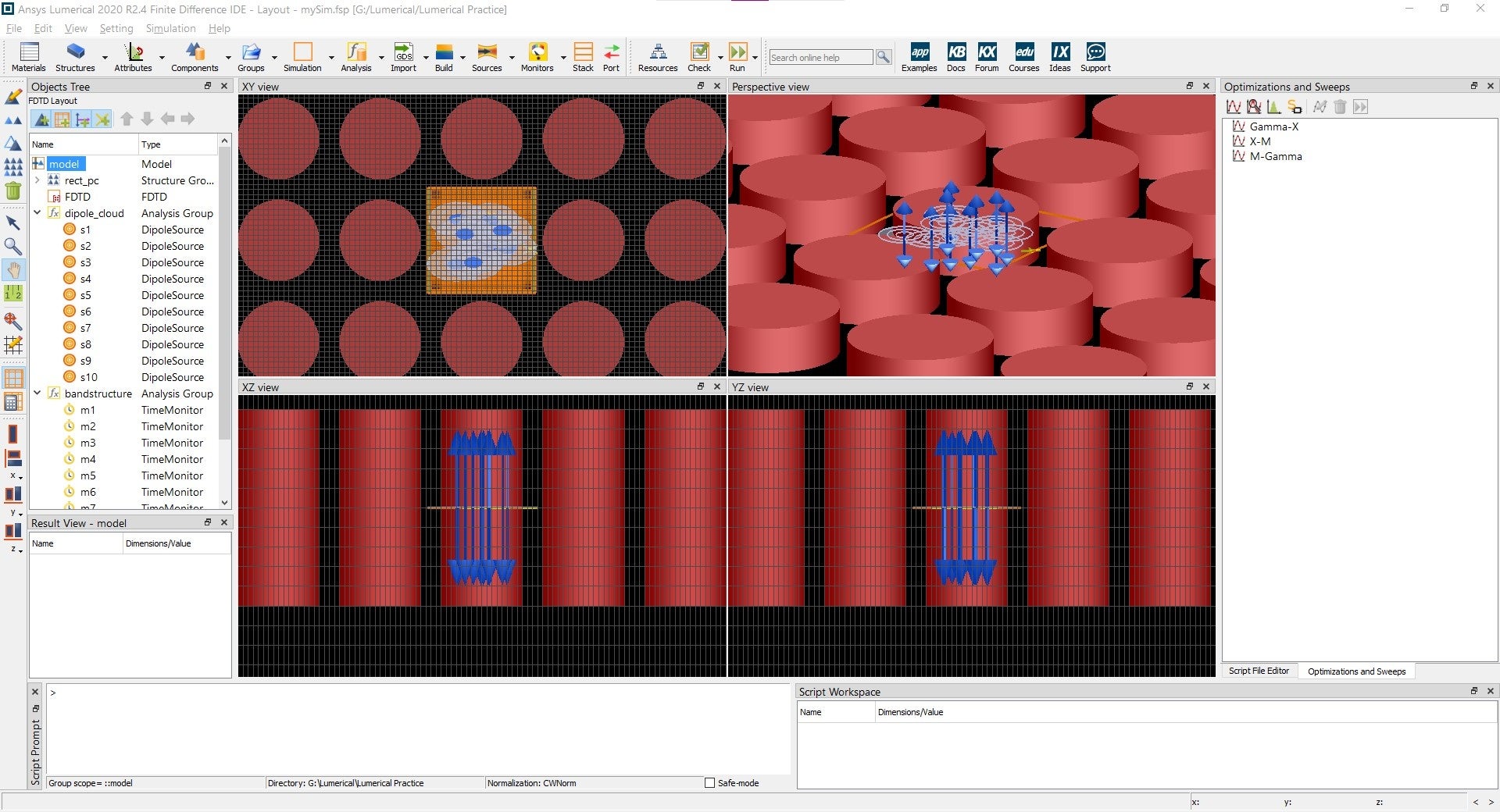Toggle the first Objects Tree filter button
1500x812 pixels.
[x=41, y=119]
